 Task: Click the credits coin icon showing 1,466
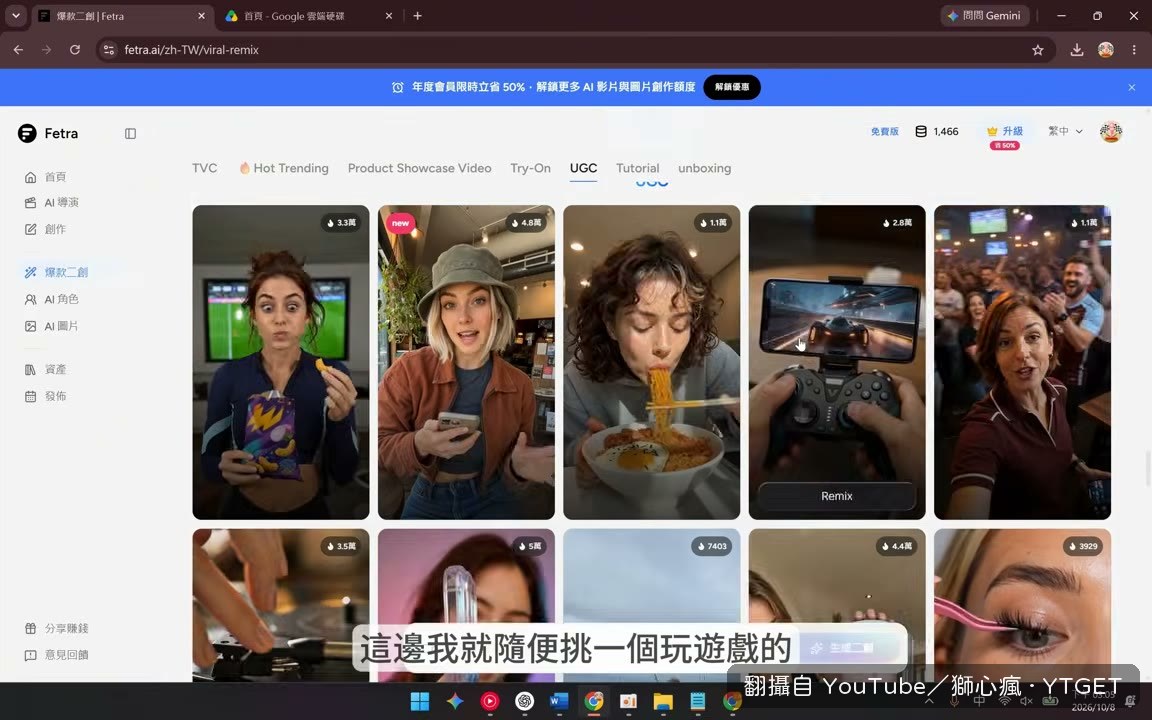point(921,132)
